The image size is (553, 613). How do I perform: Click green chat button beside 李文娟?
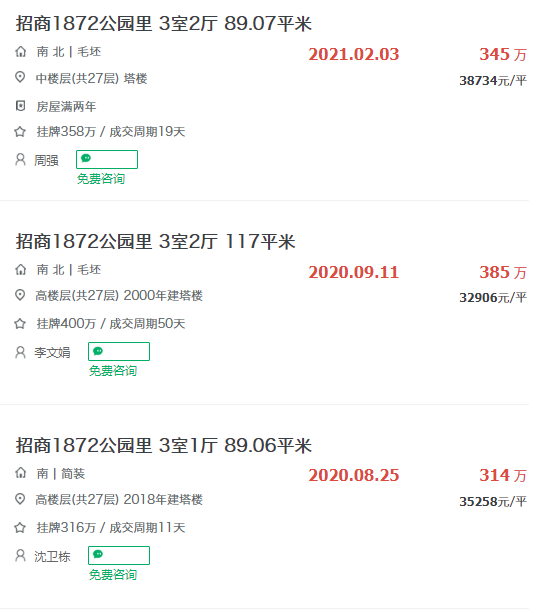[x=119, y=351]
